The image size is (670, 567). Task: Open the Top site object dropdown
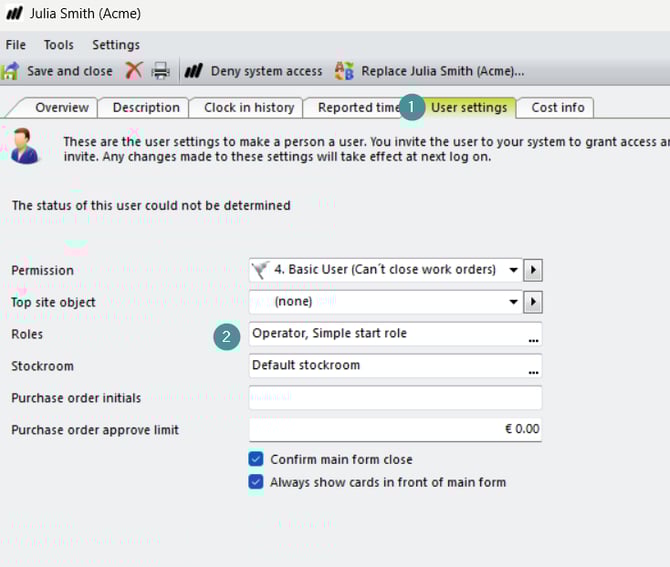pos(513,302)
